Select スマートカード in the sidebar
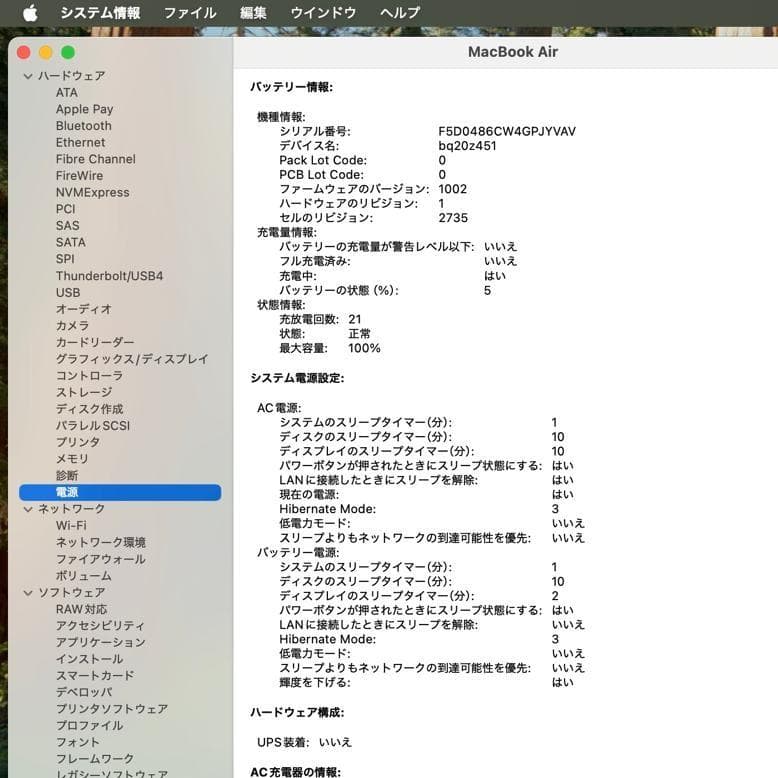 (95, 675)
